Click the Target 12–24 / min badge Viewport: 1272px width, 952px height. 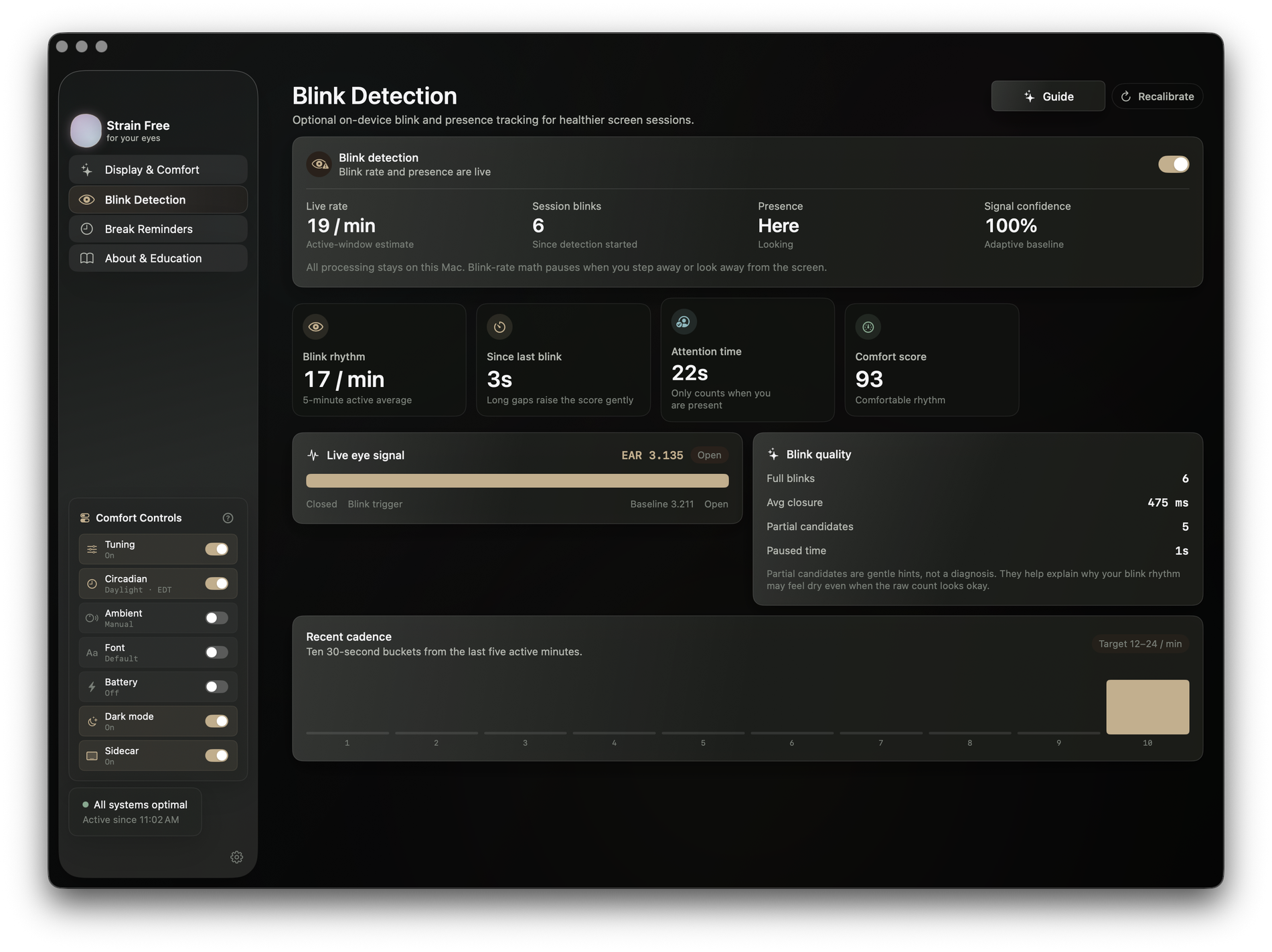point(1140,644)
